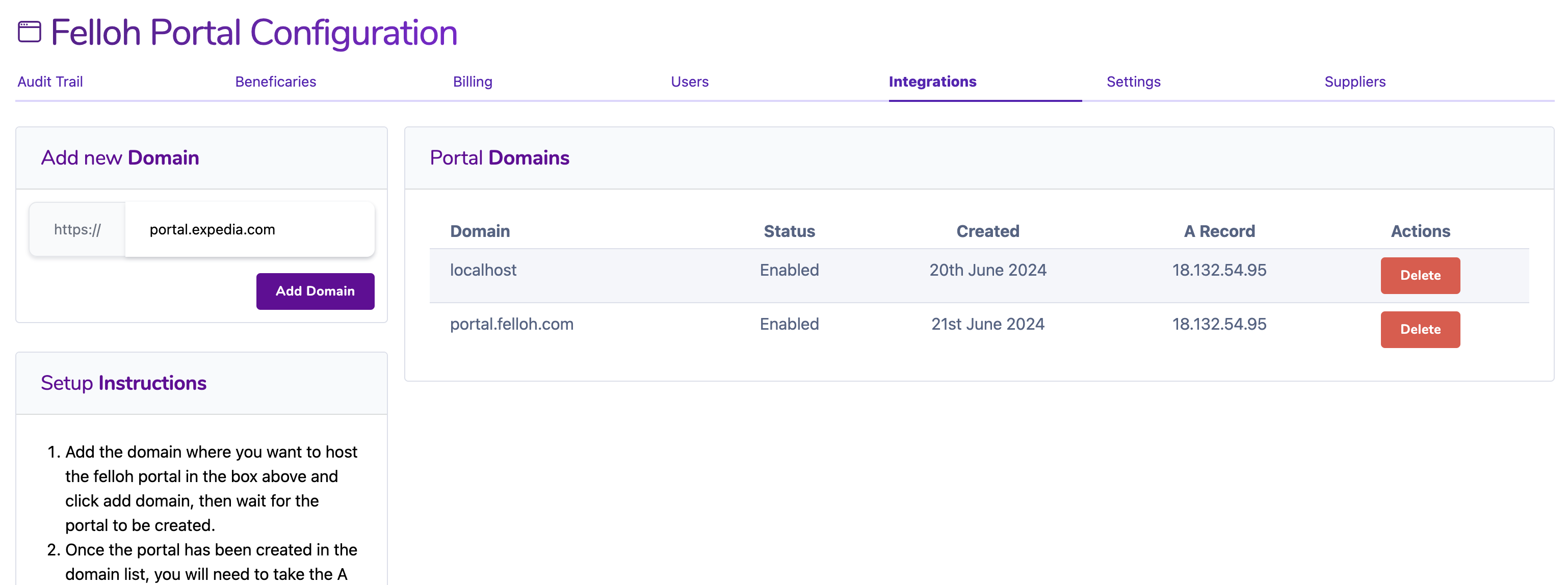Delete the localhost domain
The height and width of the screenshot is (585, 1568).
[x=1420, y=275]
